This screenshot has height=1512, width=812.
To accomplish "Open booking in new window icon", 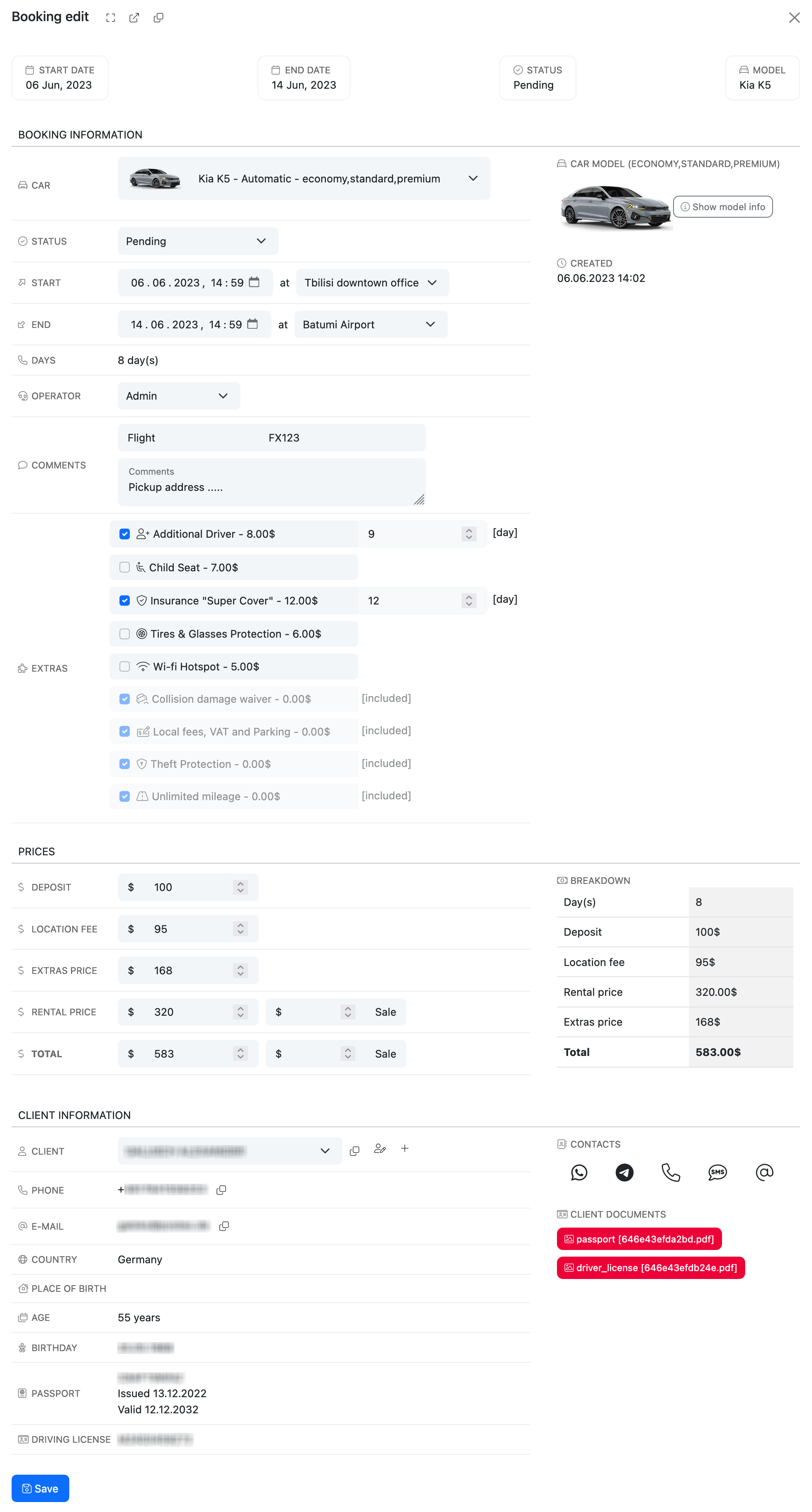I will [134, 17].
